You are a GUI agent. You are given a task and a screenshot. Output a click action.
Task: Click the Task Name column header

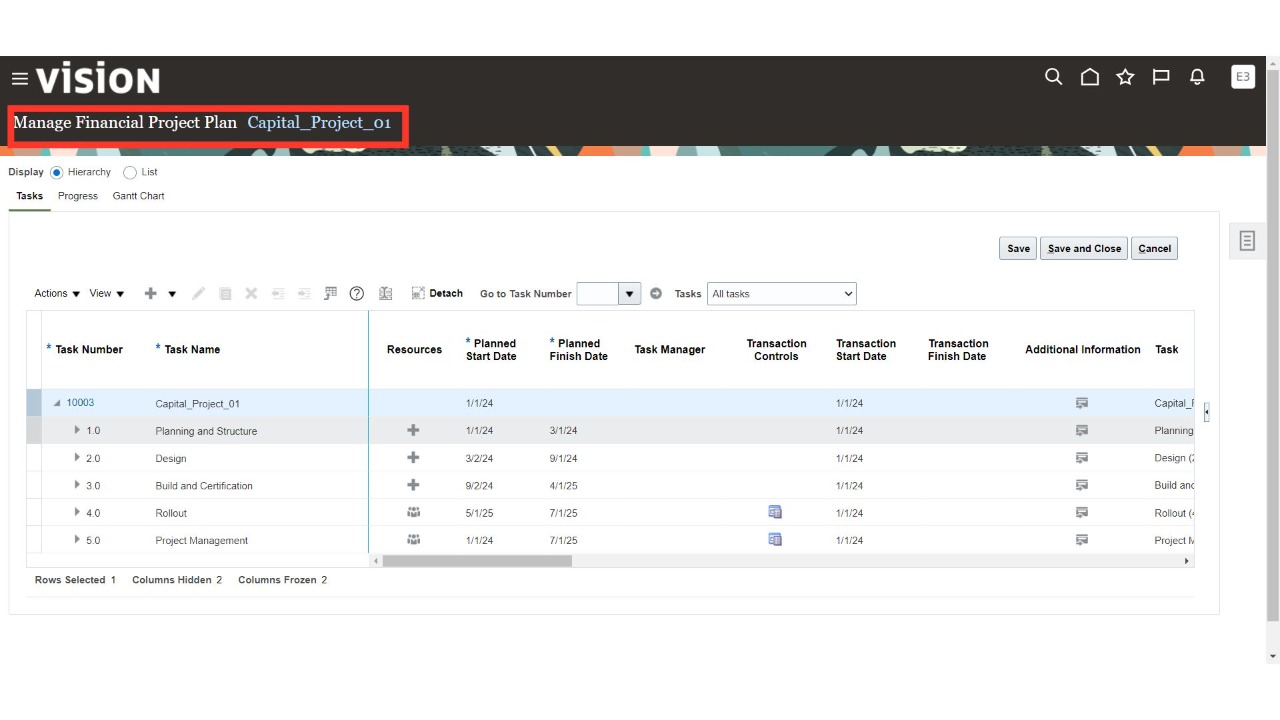(192, 350)
